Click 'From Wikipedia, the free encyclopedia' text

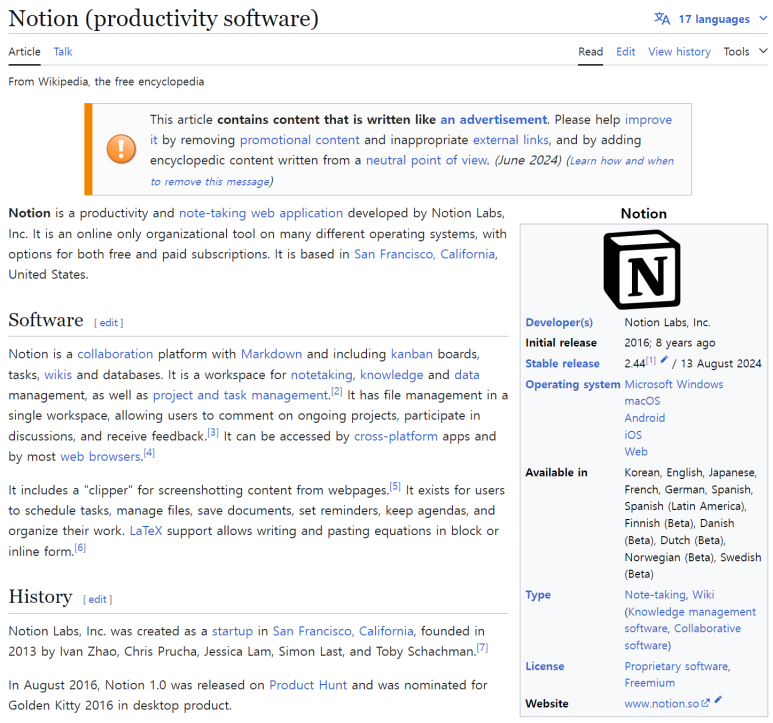[106, 82]
